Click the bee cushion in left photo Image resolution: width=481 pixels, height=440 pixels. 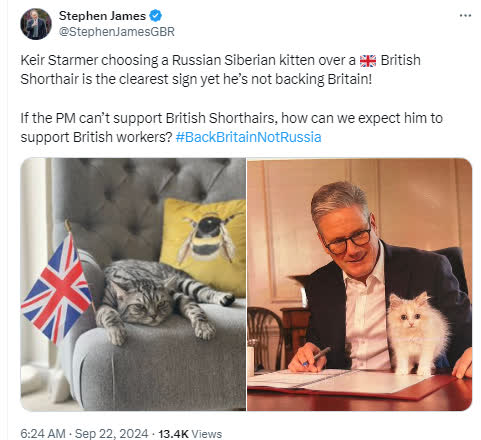(x=203, y=245)
